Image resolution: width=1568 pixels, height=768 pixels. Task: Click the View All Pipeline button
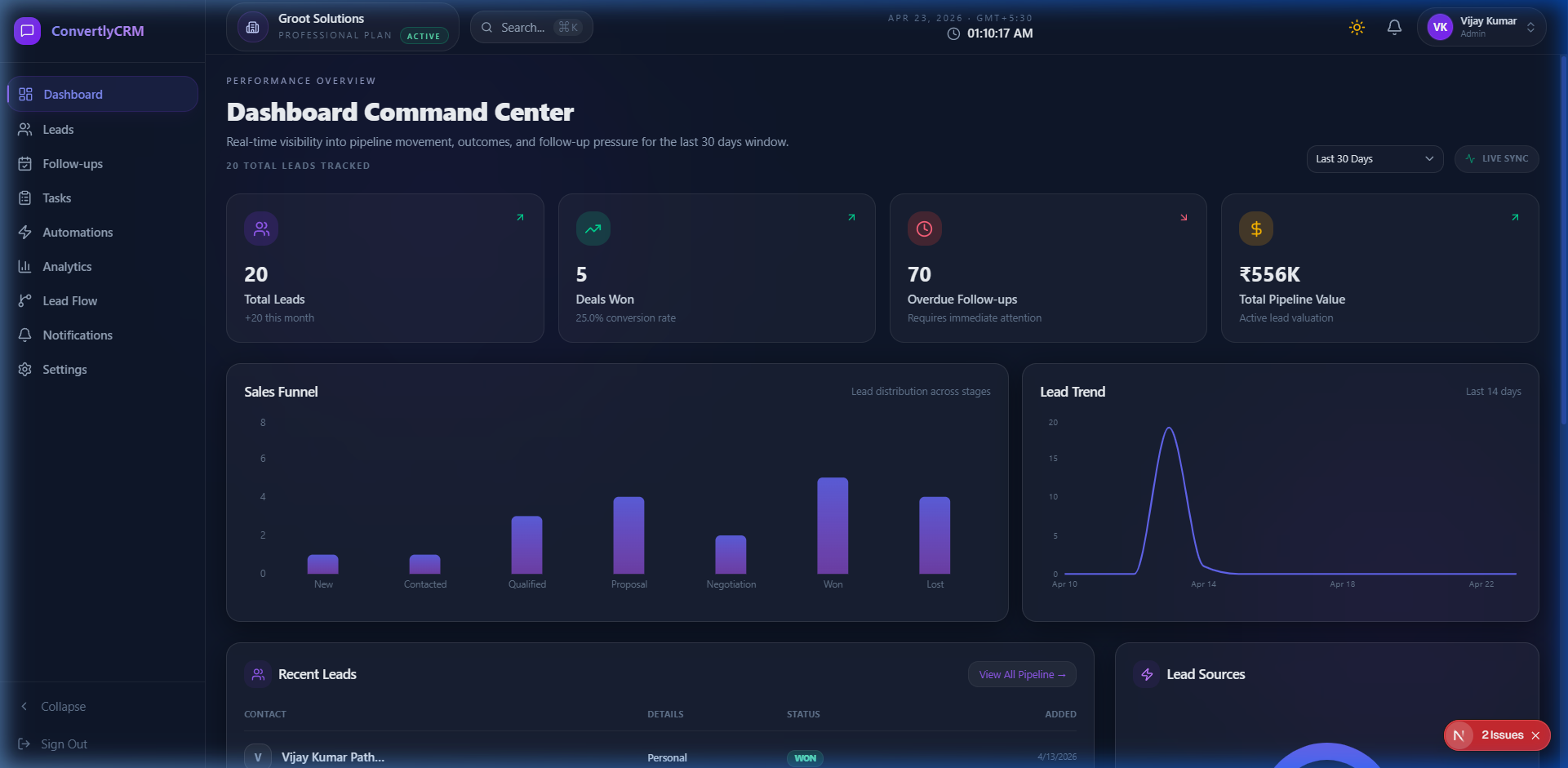pyautogui.click(x=1021, y=674)
